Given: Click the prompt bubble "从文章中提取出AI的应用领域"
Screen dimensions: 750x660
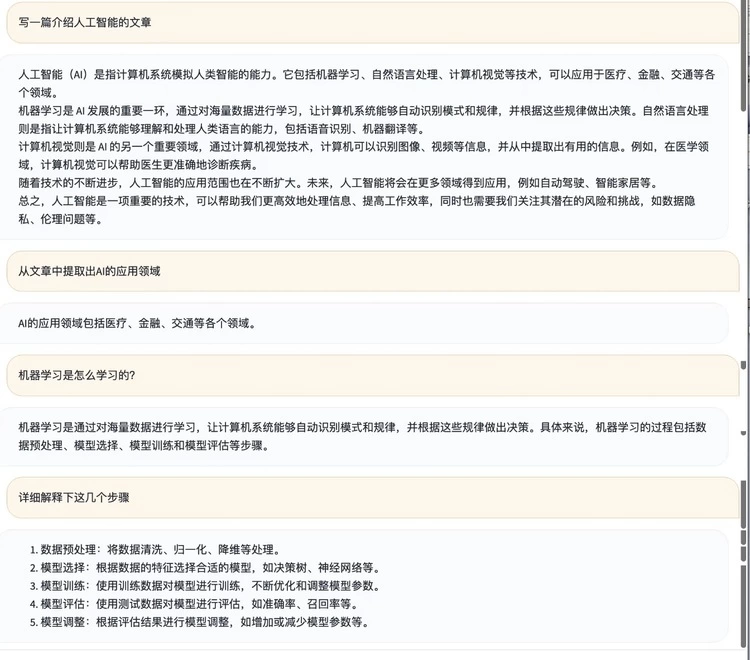Looking at the screenshot, I should (90, 271).
